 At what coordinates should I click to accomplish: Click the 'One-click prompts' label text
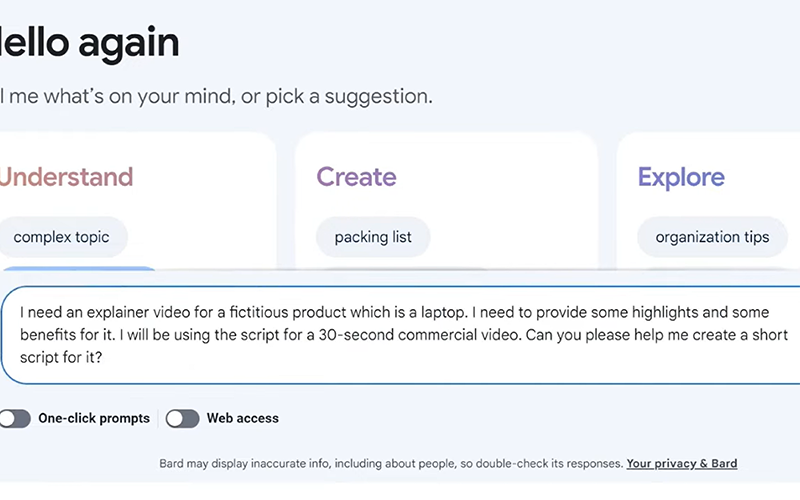click(94, 419)
